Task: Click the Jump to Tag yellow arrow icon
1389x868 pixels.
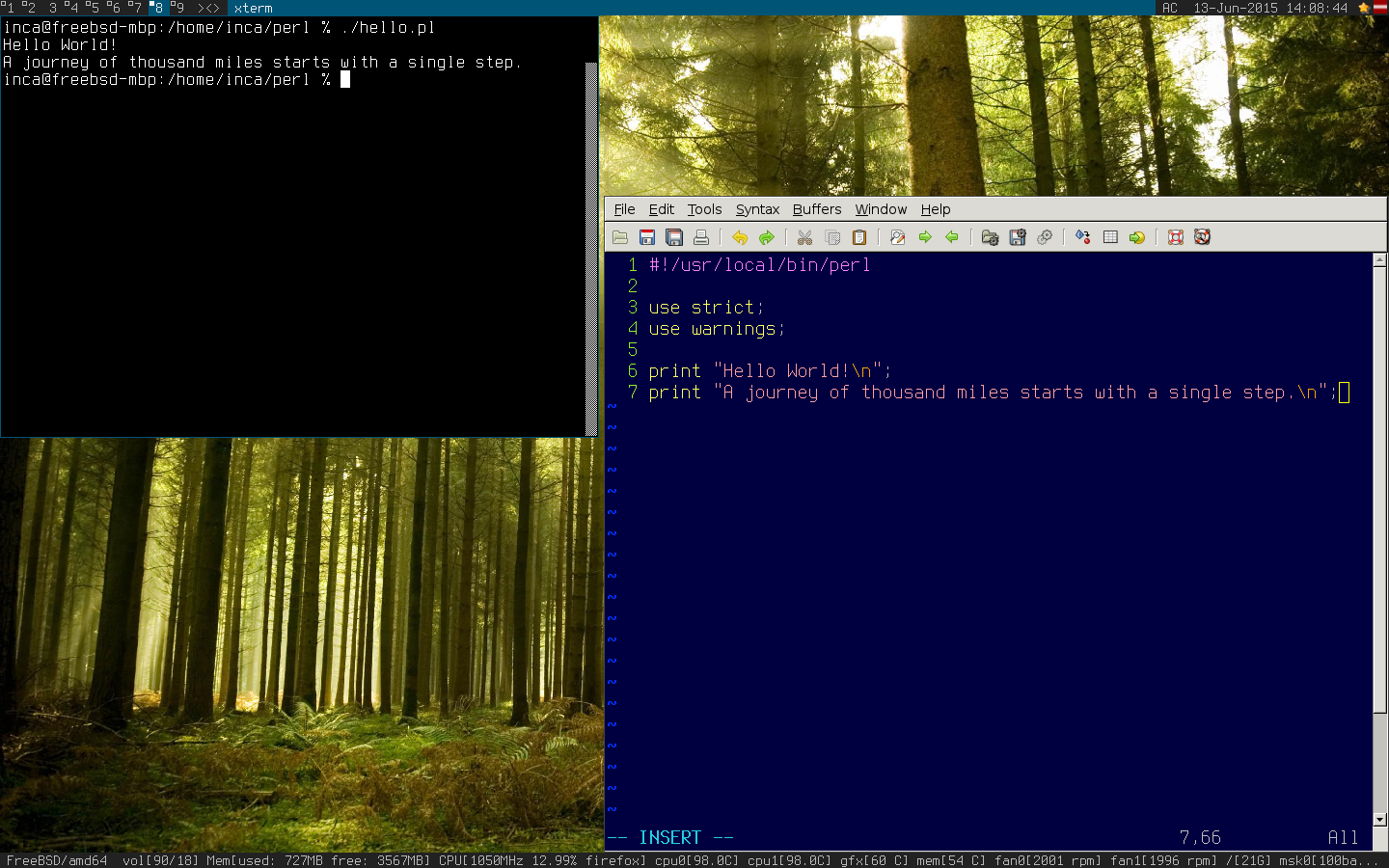Action: [x=1137, y=237]
